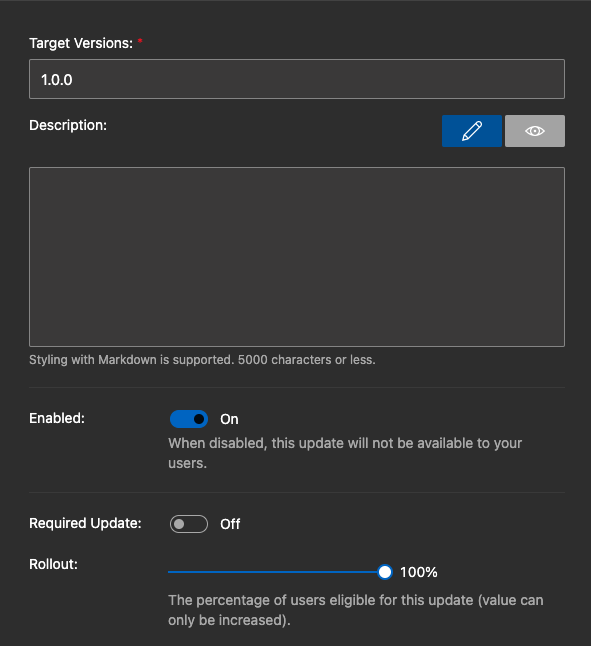Preview description with the eye icon

pos(535,131)
